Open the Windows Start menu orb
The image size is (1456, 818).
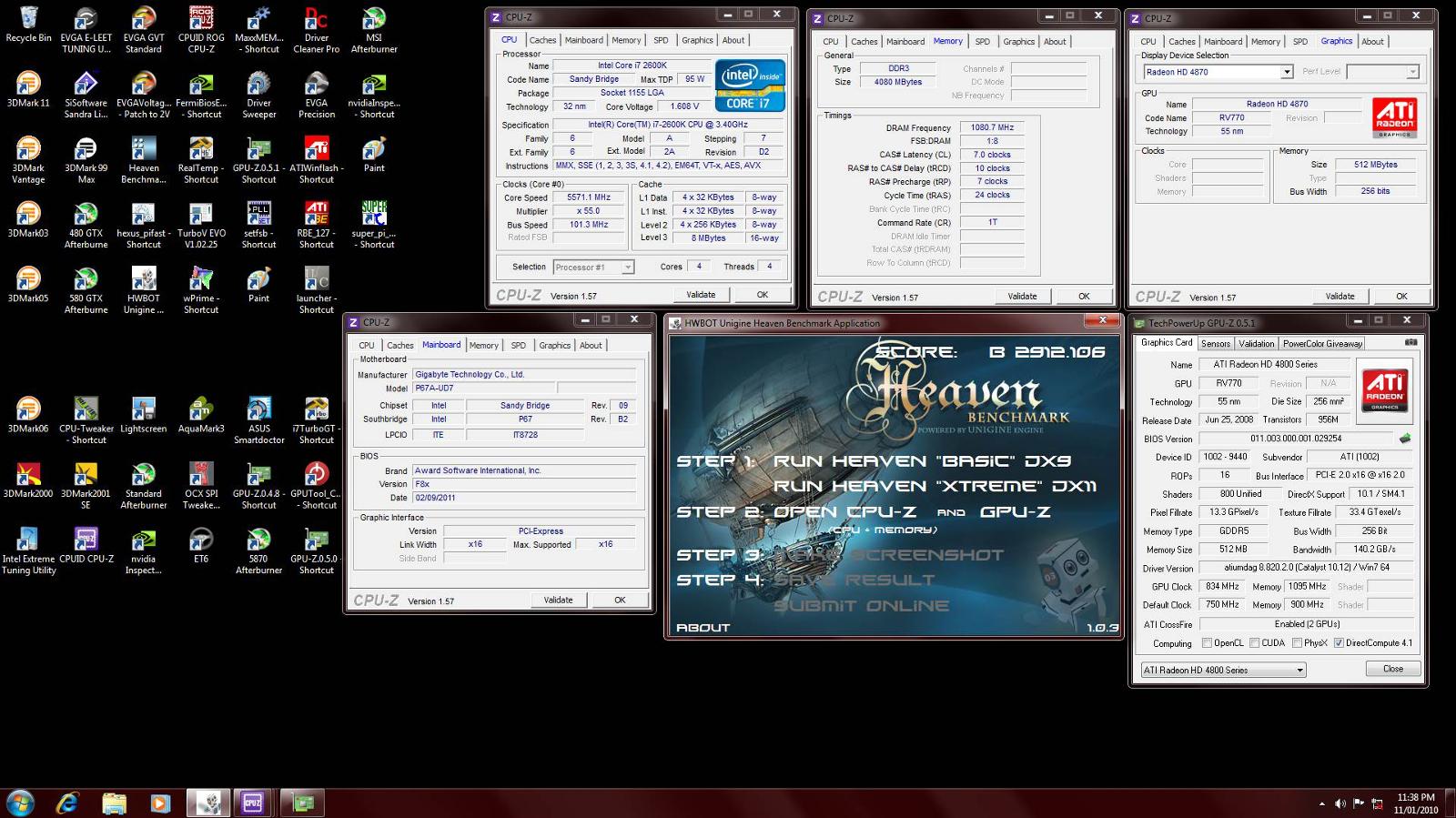[20, 803]
